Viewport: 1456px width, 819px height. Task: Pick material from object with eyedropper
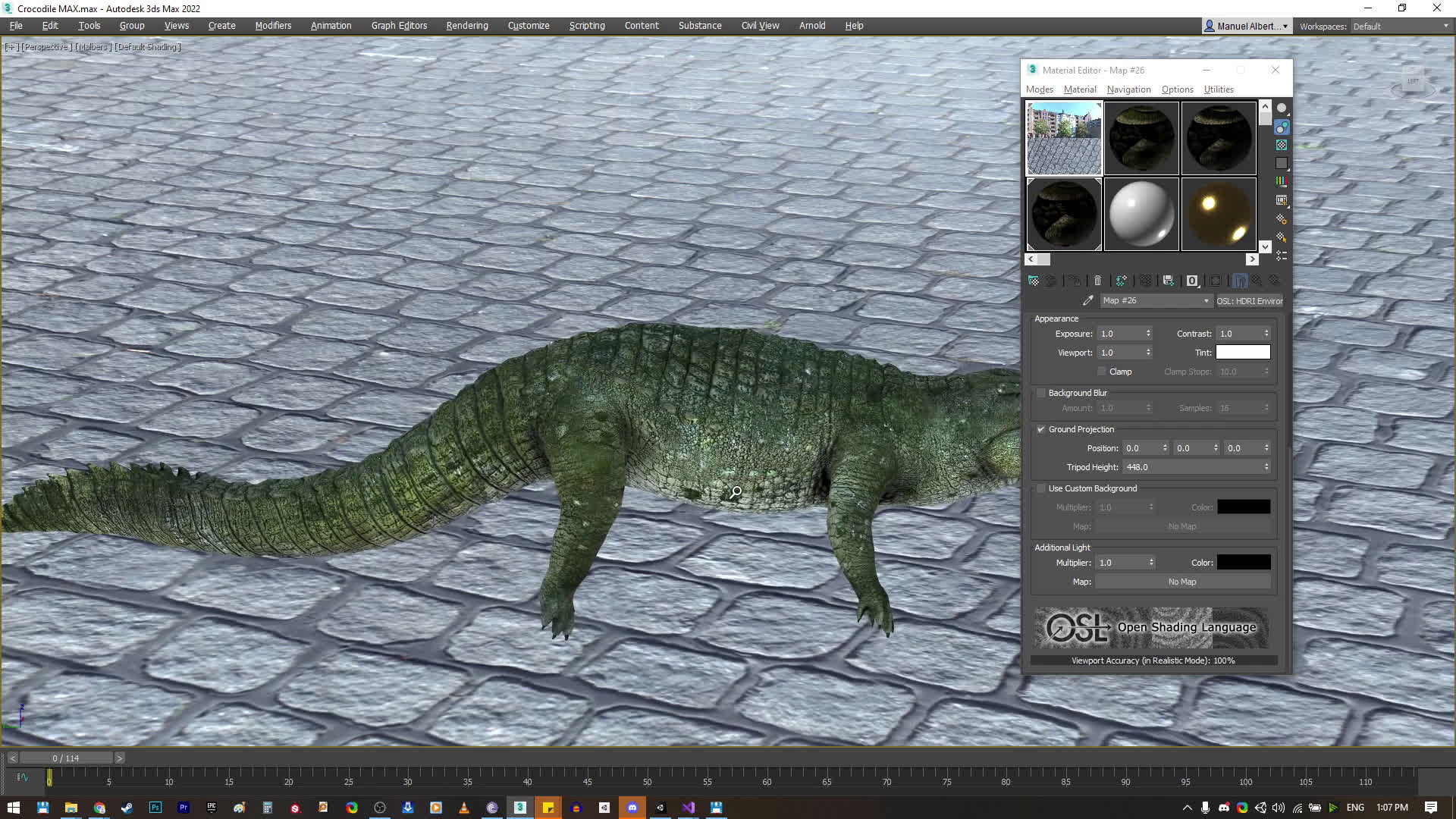tap(1088, 301)
